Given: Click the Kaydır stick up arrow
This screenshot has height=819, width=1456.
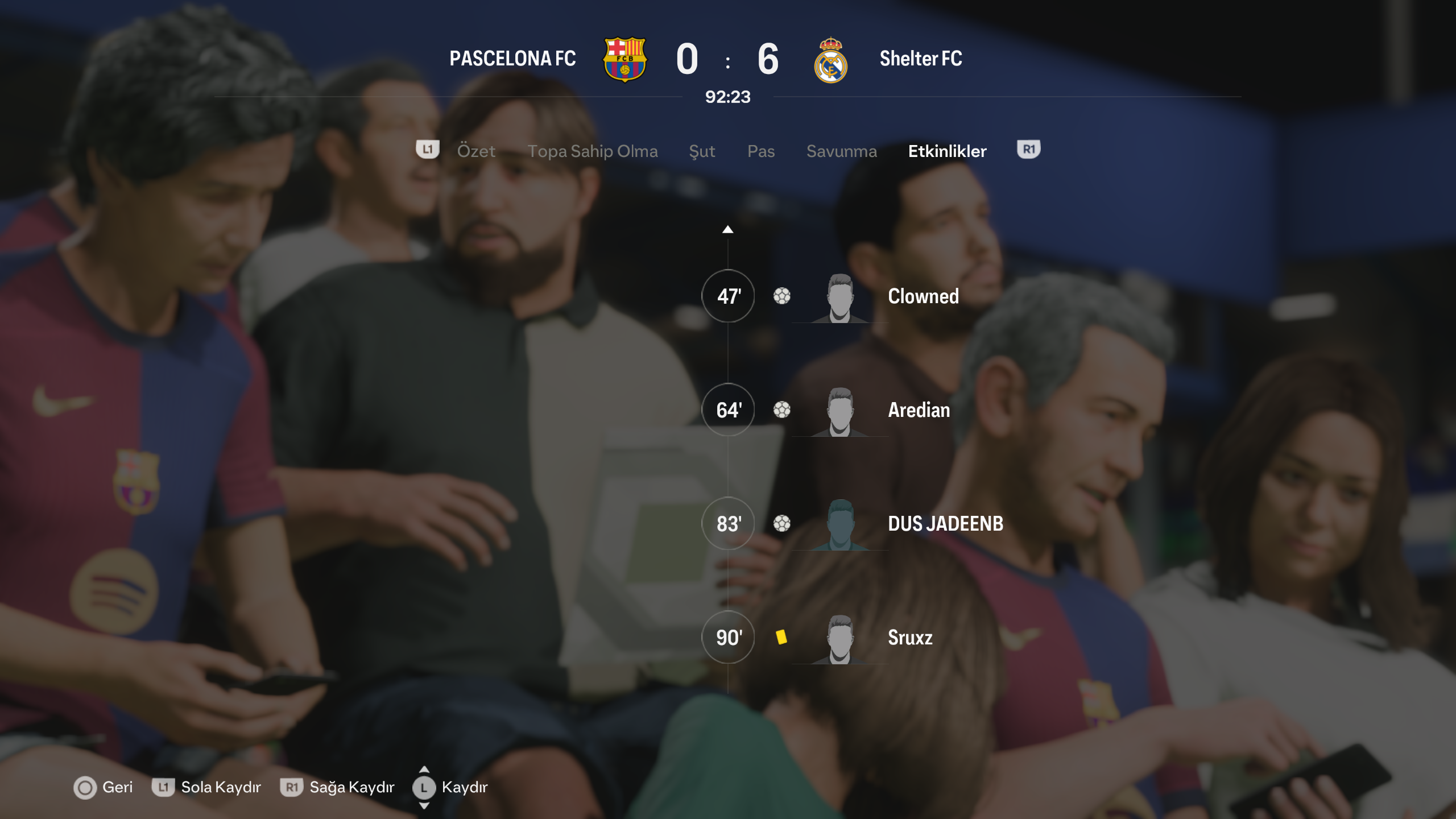Looking at the screenshot, I should tap(424, 770).
